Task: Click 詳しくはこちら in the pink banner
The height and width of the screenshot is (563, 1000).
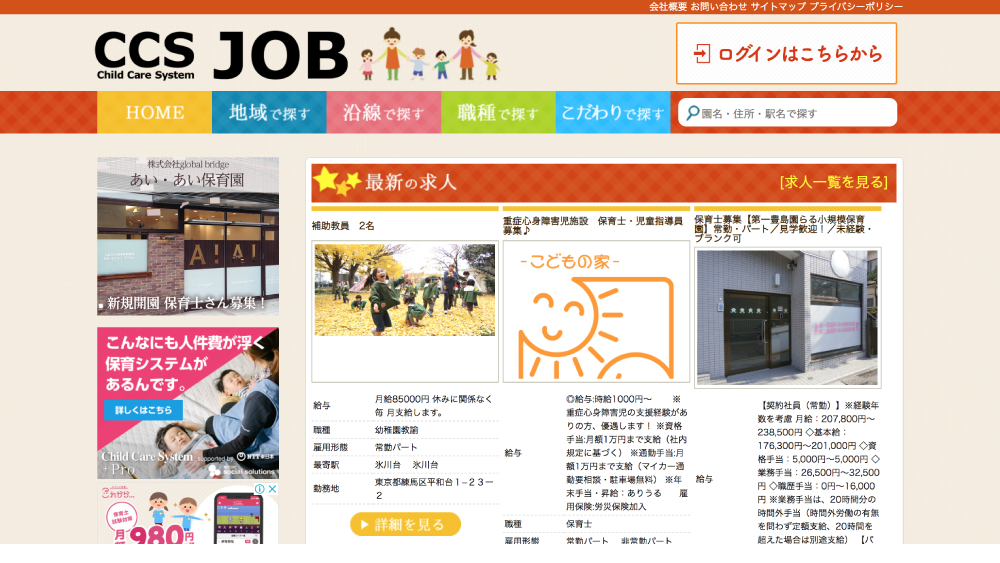Action: (143, 410)
